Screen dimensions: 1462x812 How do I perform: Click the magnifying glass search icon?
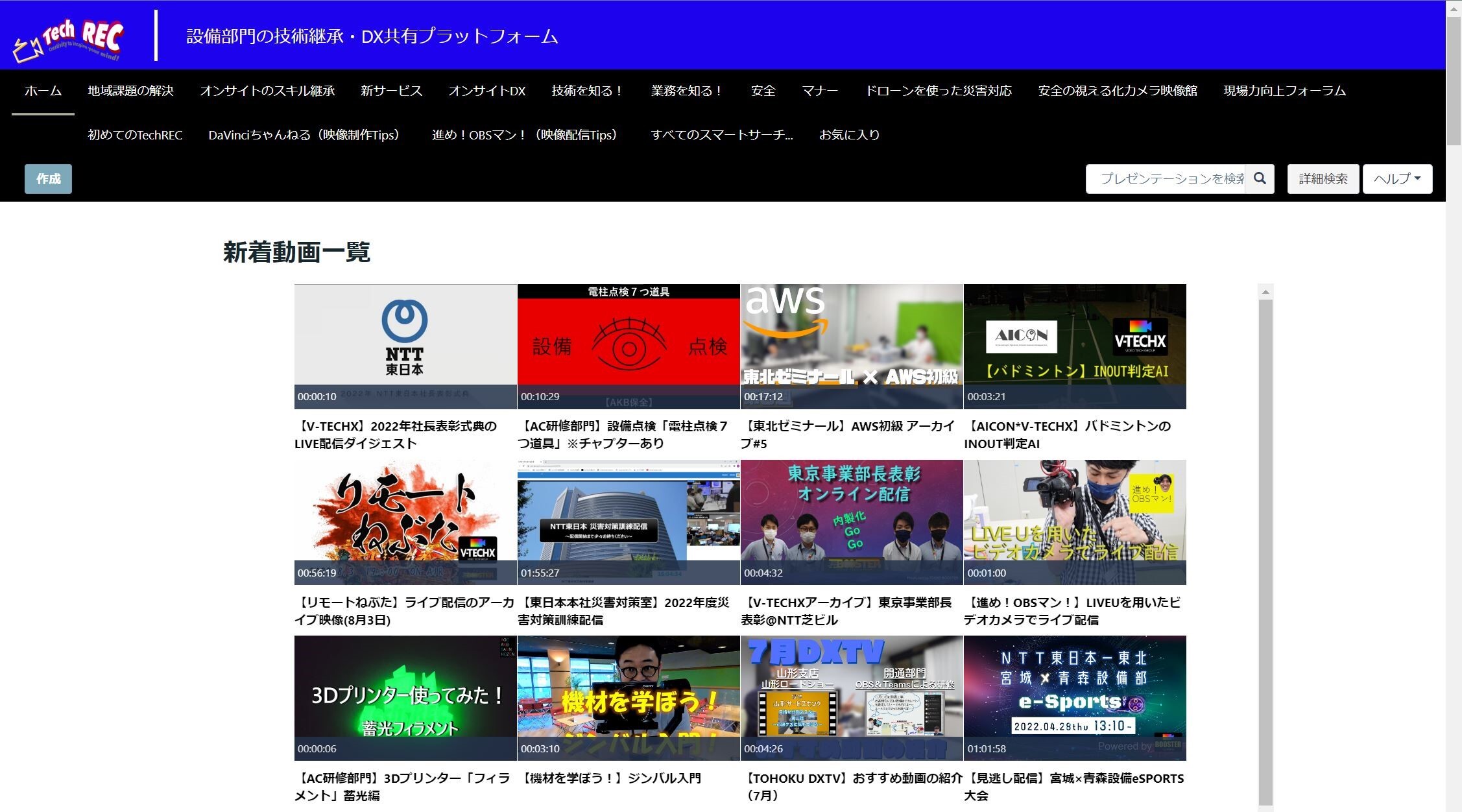(x=1260, y=178)
